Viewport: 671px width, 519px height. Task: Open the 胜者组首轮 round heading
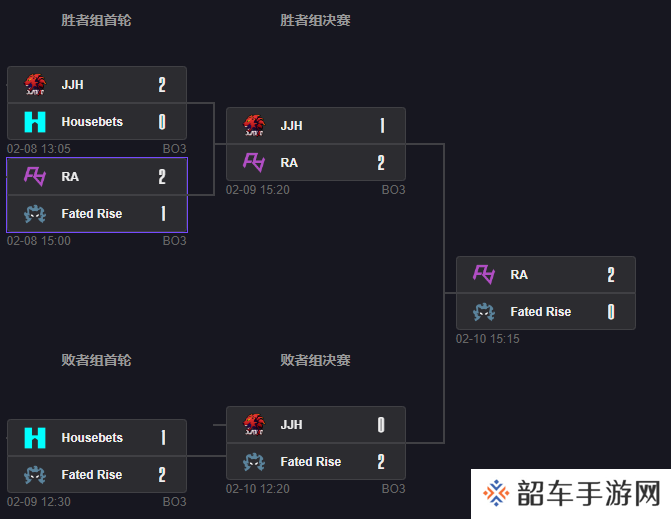point(96,20)
